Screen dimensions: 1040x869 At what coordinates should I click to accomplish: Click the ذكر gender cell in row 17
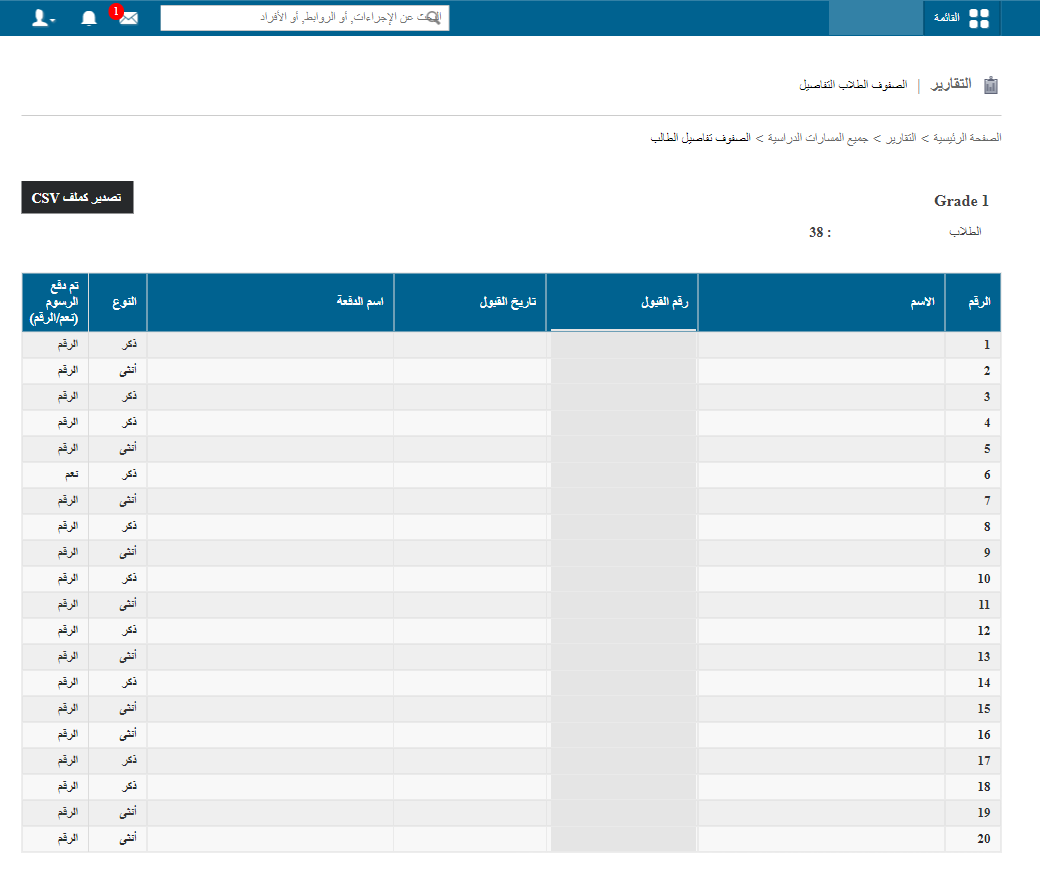[x=118, y=760]
